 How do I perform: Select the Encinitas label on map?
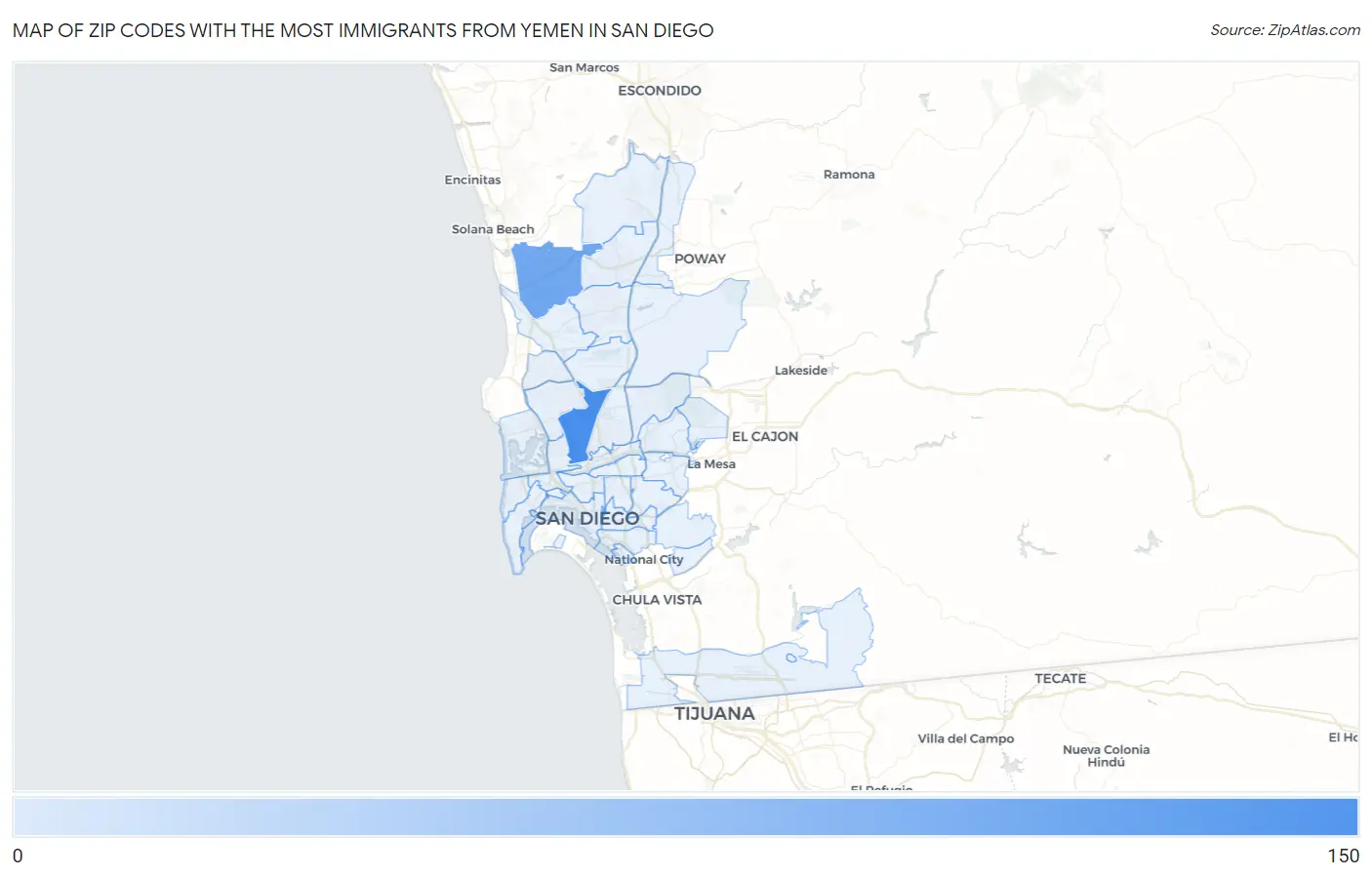coord(472,180)
